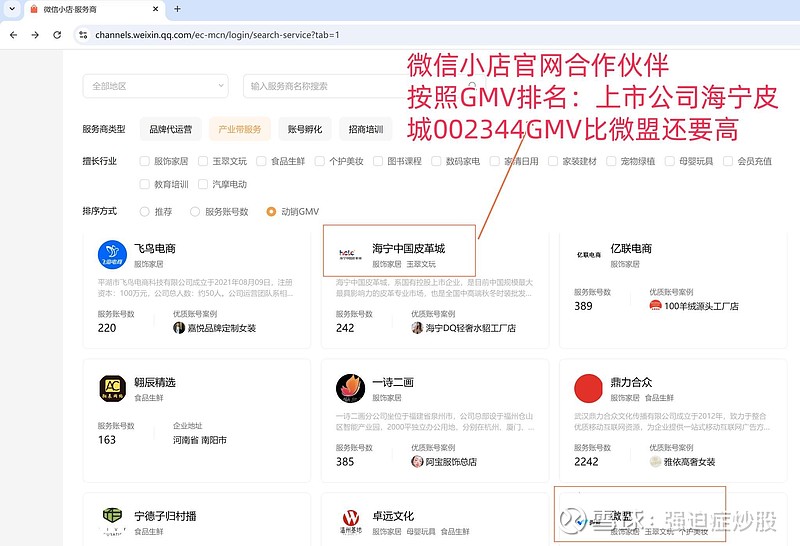Click 河南省 南阳市 company address
This screenshot has width=800, height=546.
[x=199, y=440]
